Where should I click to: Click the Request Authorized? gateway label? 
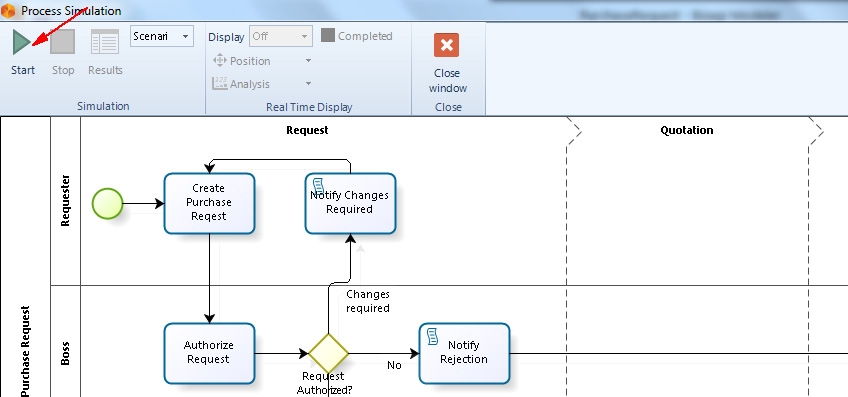[324, 383]
